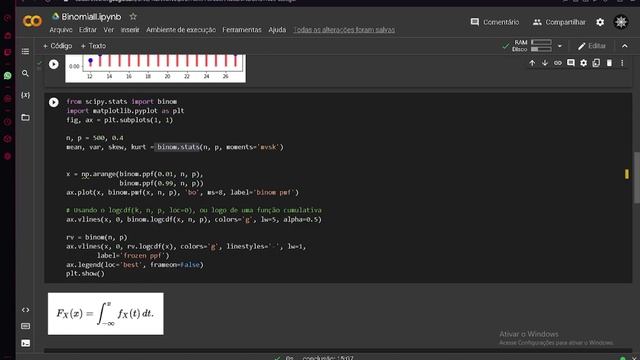Open the table of contents sidebar icon
The width and height of the screenshot is (640, 360).
25,51
